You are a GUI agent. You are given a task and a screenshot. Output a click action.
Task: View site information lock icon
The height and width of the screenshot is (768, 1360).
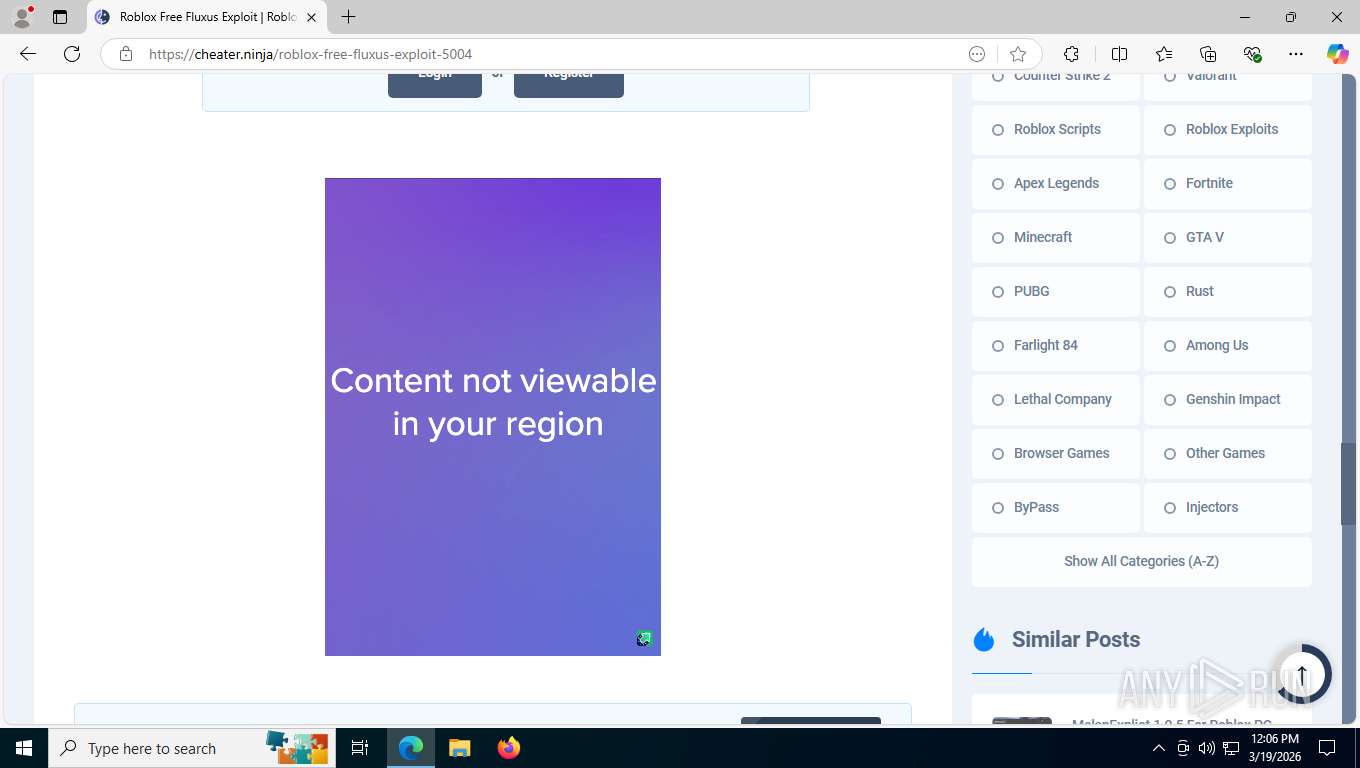(x=126, y=54)
